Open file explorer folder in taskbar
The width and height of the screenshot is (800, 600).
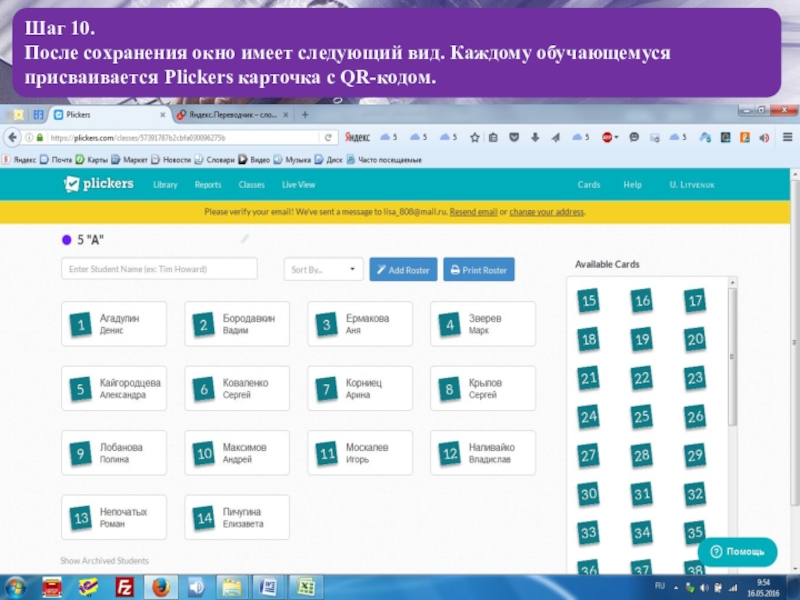231,588
